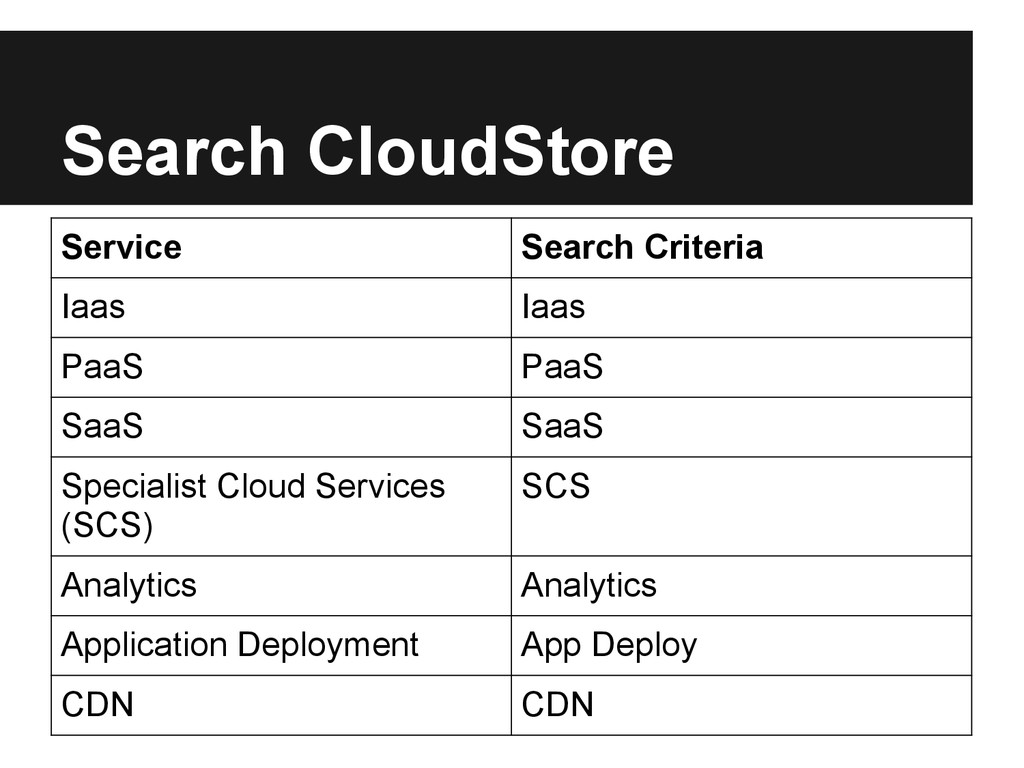The height and width of the screenshot is (768, 1024).
Task: Click the Iaas cell under Search Criteria
Action: point(741,308)
